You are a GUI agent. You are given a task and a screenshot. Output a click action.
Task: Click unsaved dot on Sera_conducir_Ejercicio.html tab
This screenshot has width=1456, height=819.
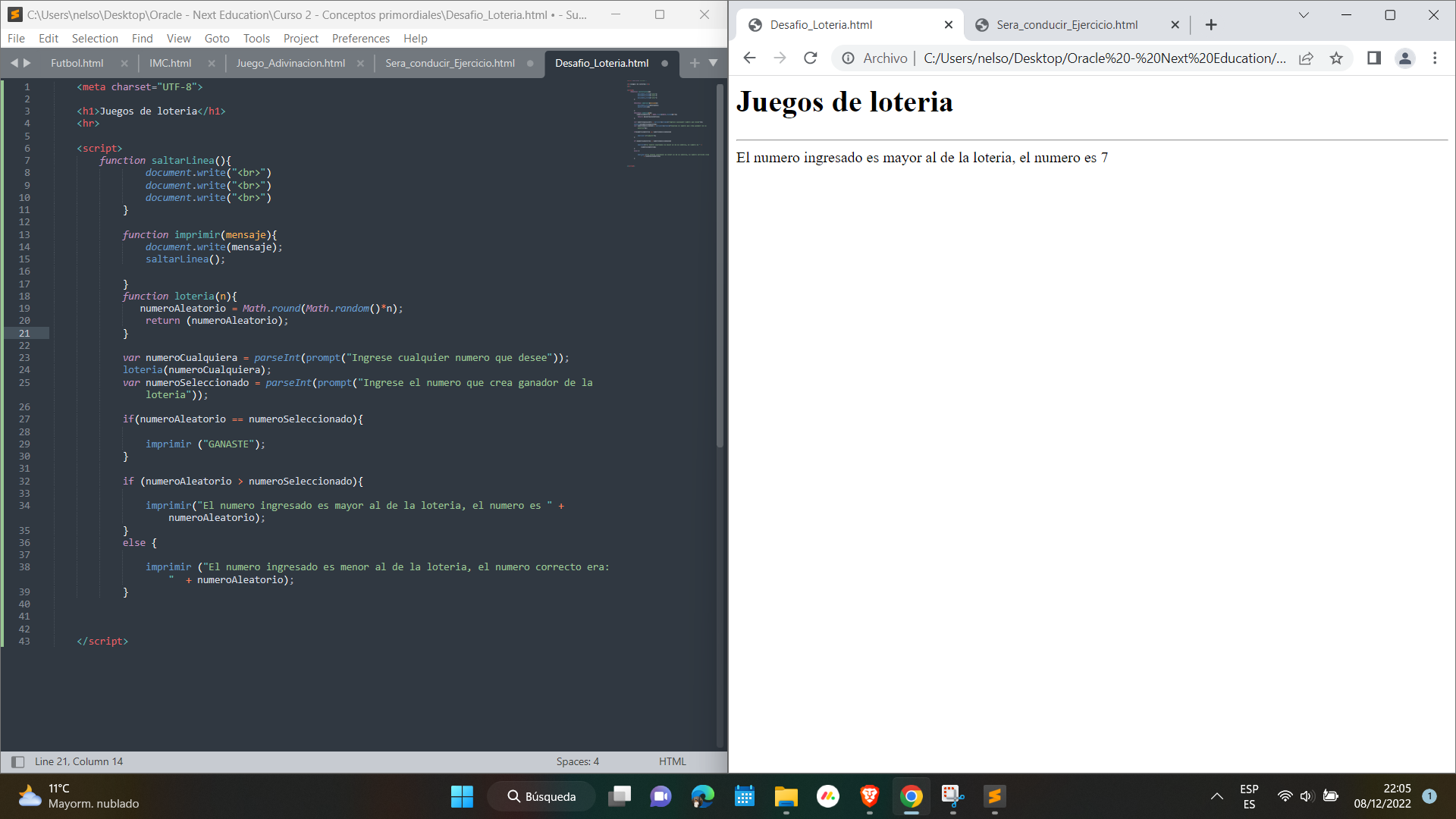(x=530, y=64)
